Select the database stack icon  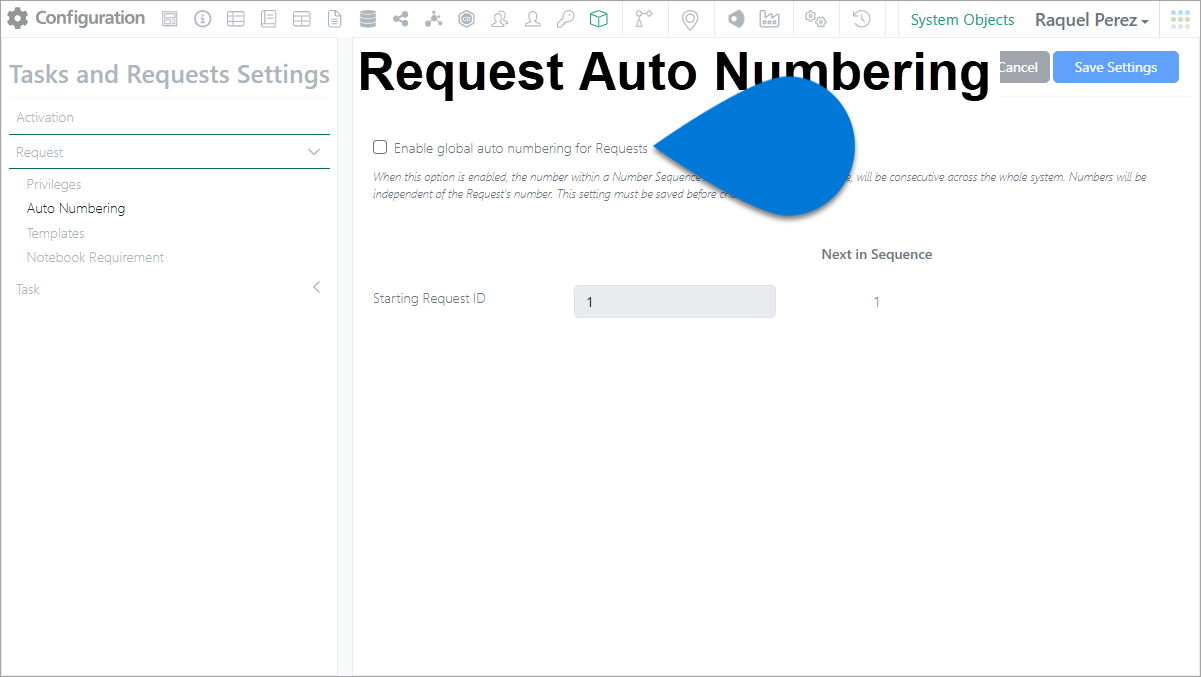(367, 19)
